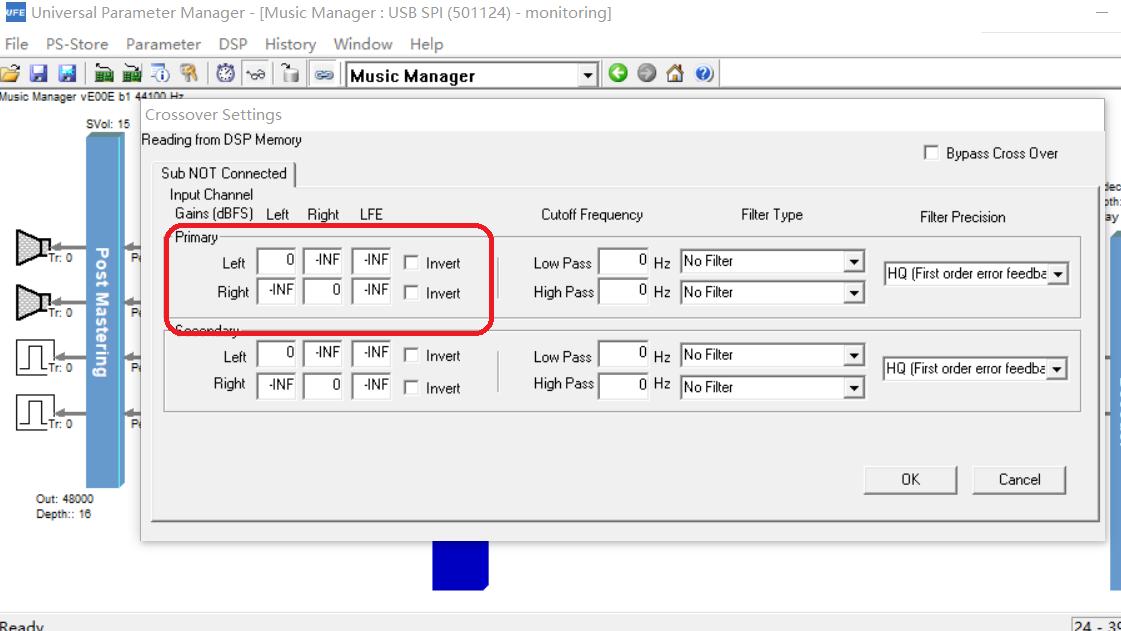The height and width of the screenshot is (631, 1121).
Task: Save the current parameters
Action: 40,73
